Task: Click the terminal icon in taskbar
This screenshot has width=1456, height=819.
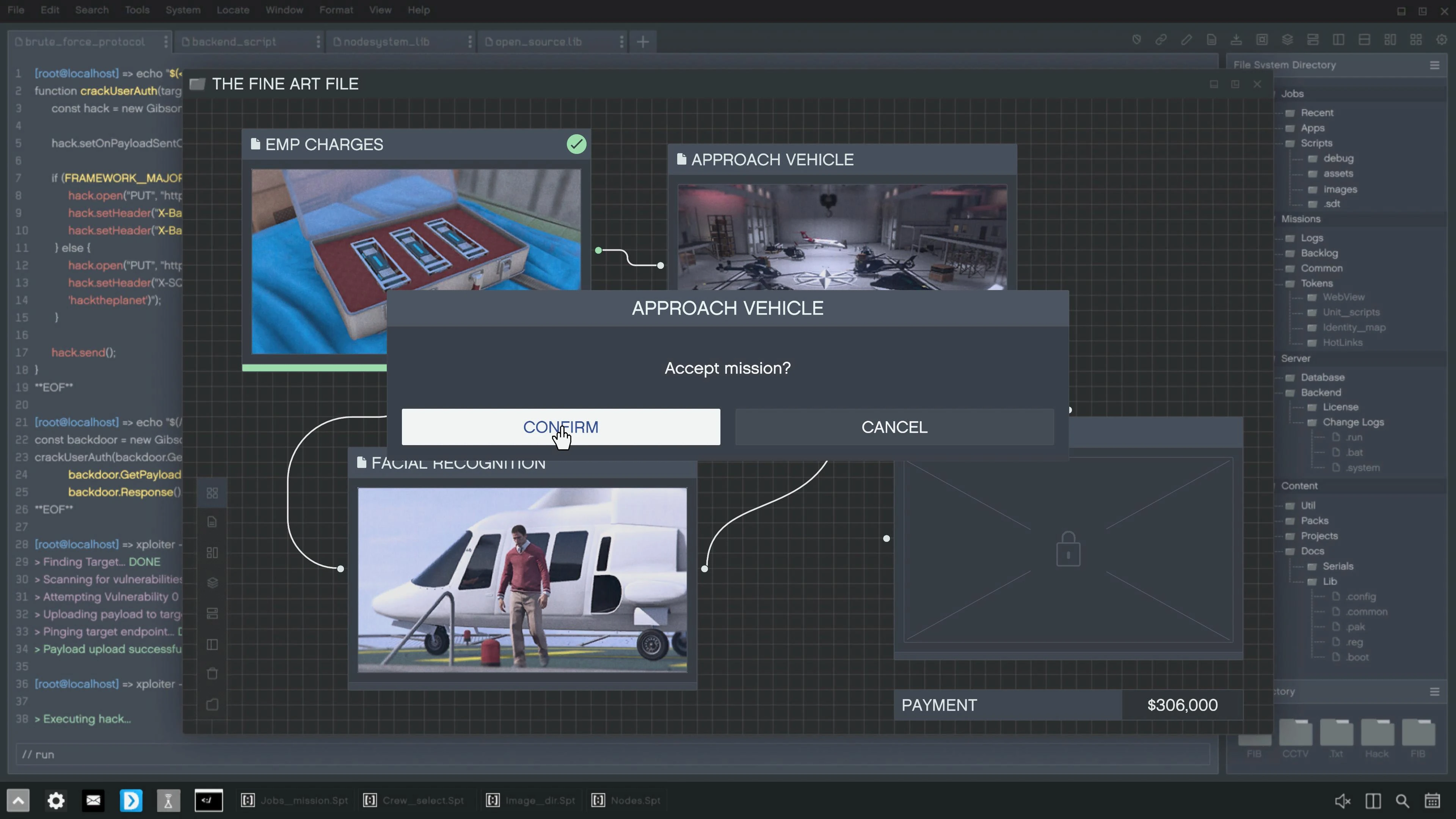Action: (209, 800)
